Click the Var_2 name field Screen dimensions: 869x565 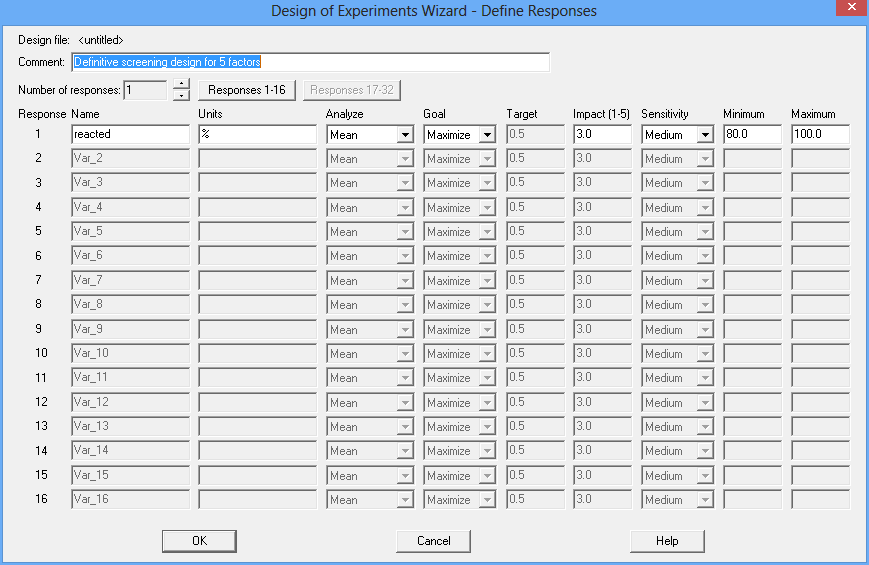(130, 158)
